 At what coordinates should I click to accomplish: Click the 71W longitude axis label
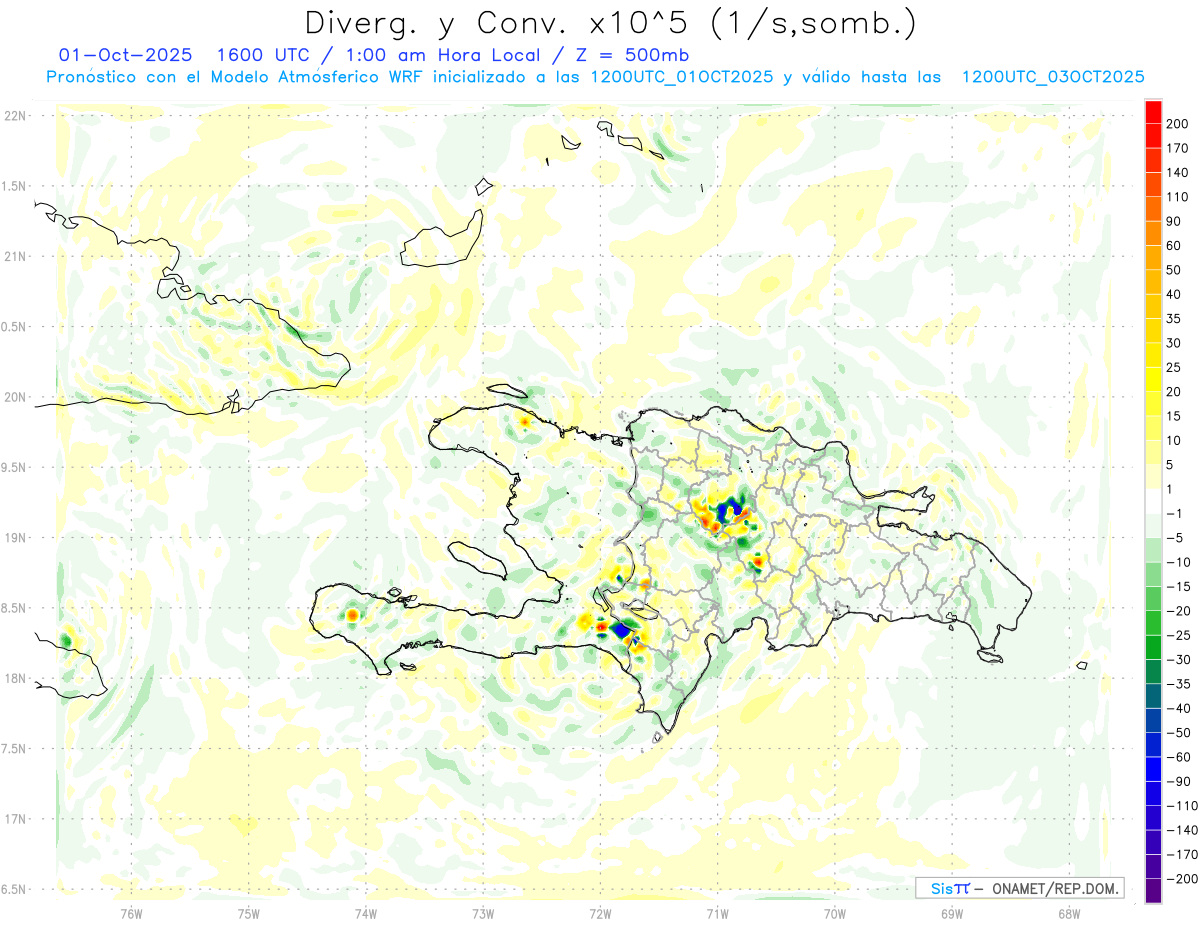click(x=717, y=912)
